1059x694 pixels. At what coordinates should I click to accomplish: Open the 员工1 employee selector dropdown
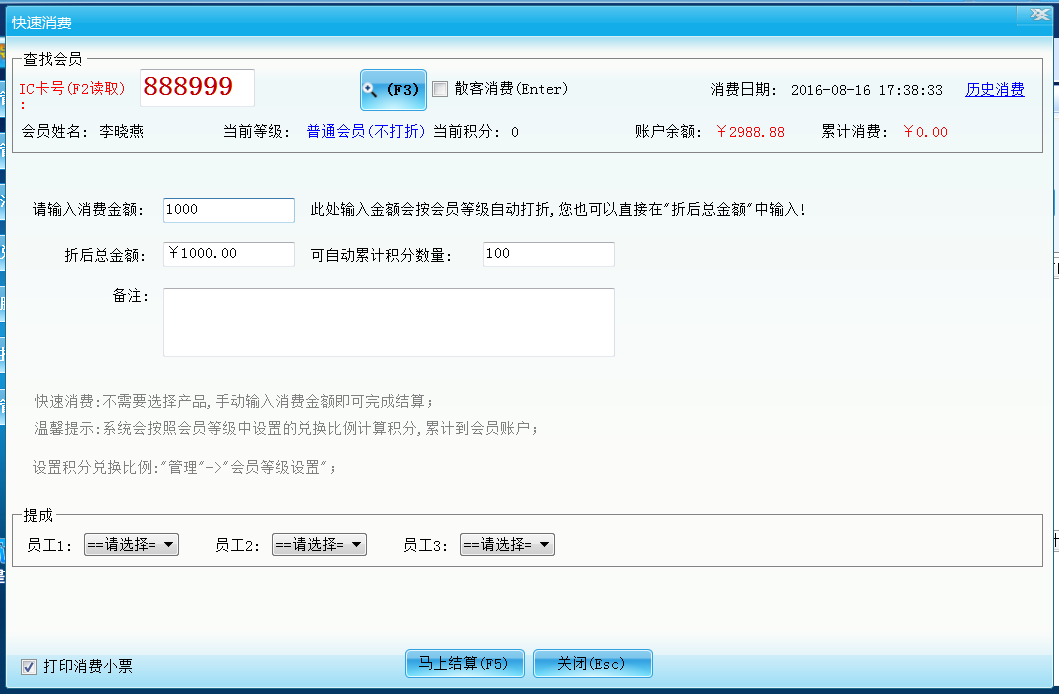coord(131,545)
